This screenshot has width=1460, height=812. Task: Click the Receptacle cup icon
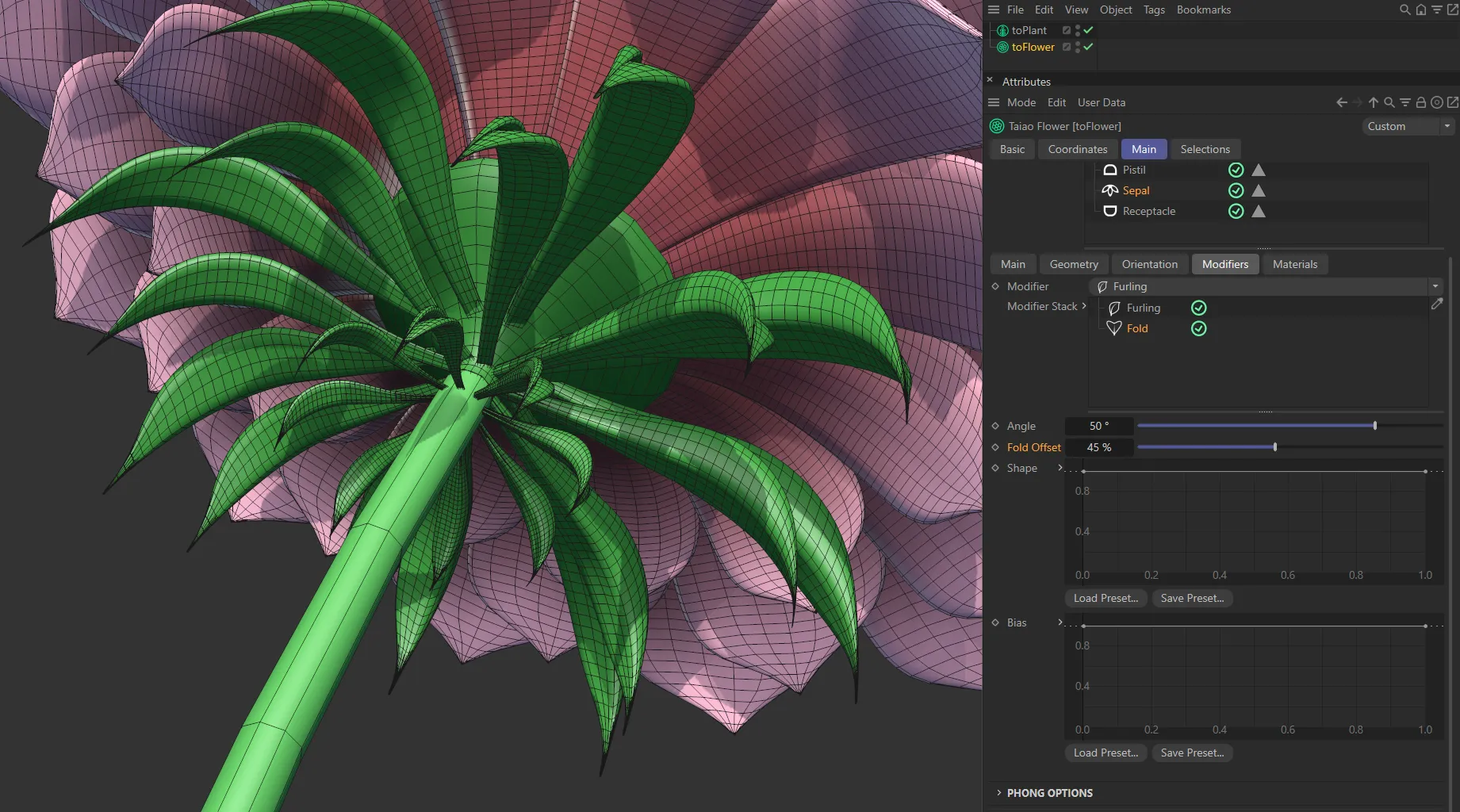coord(1109,211)
